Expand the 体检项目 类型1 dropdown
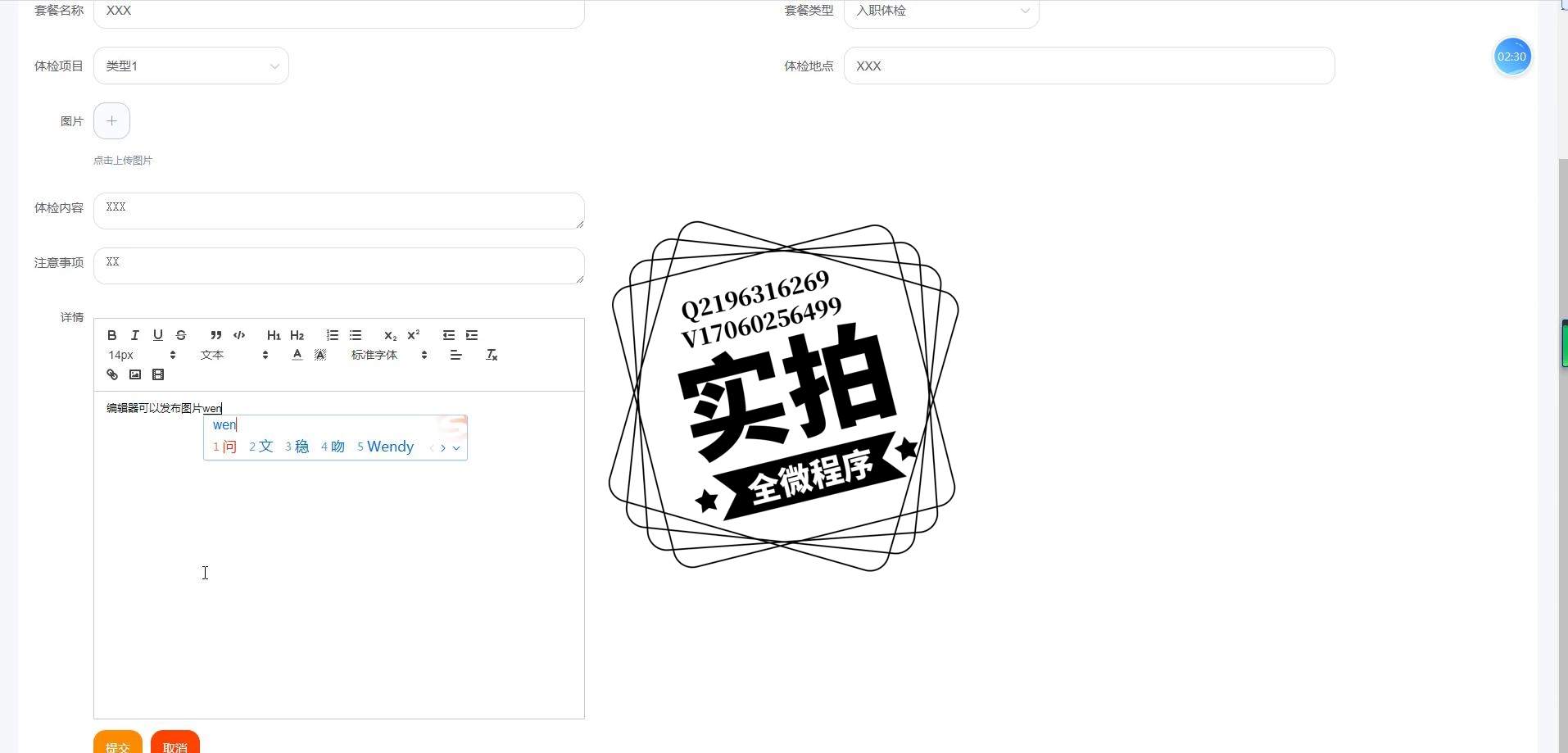Viewport: 1568px width, 753px height. click(x=191, y=66)
